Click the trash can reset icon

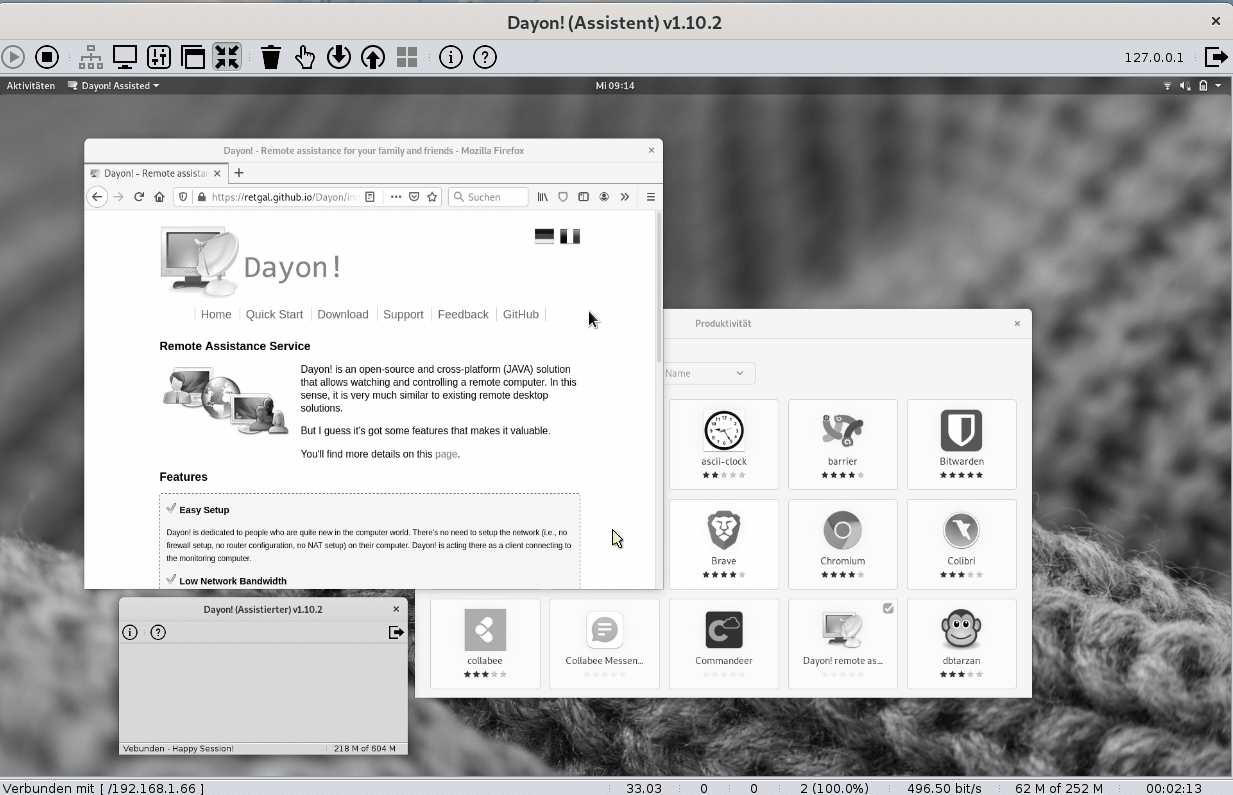point(271,57)
